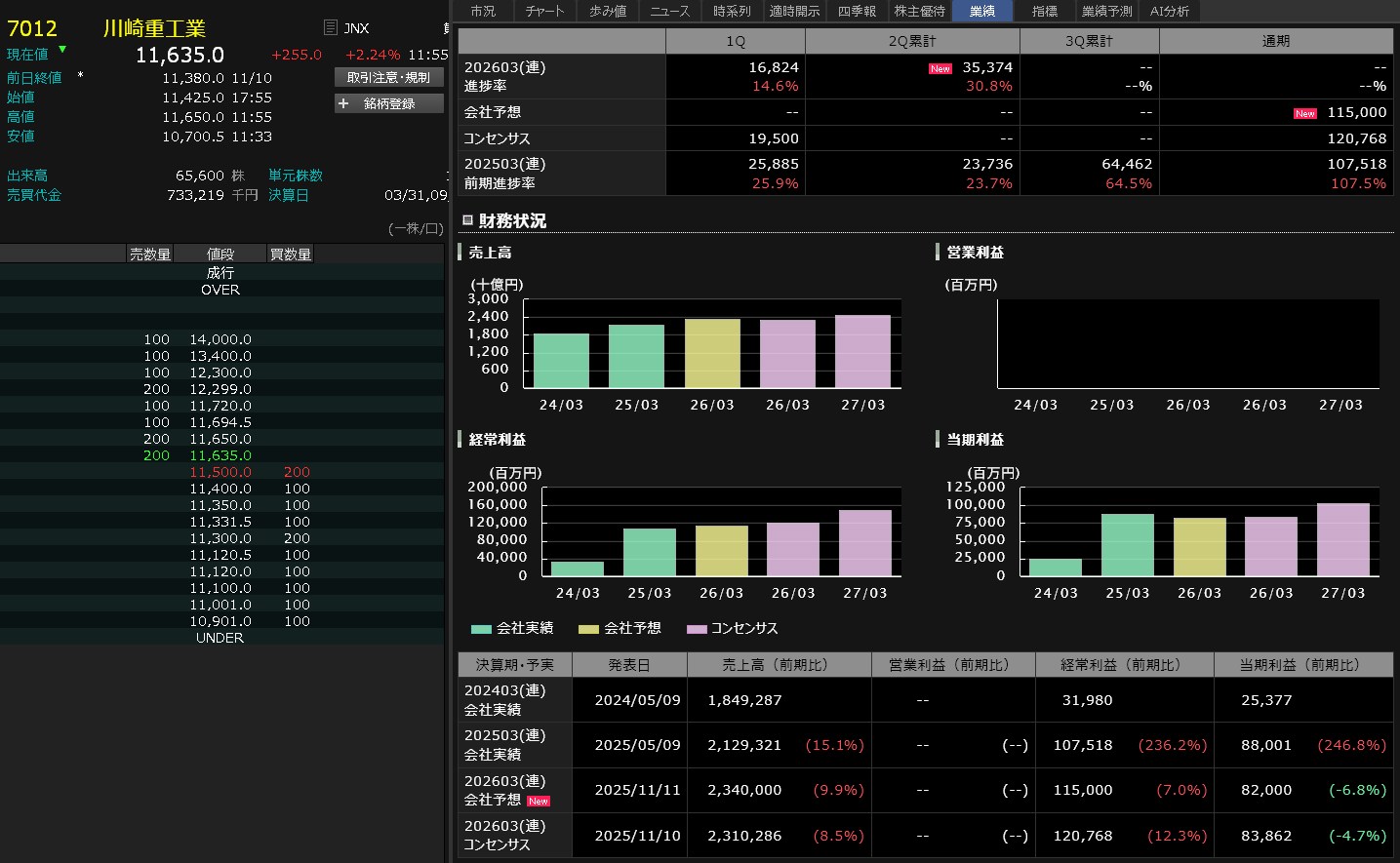This screenshot has width=1400, height=863.
Task: Click the 11,500.0 best bid price
Action: click(x=220, y=472)
